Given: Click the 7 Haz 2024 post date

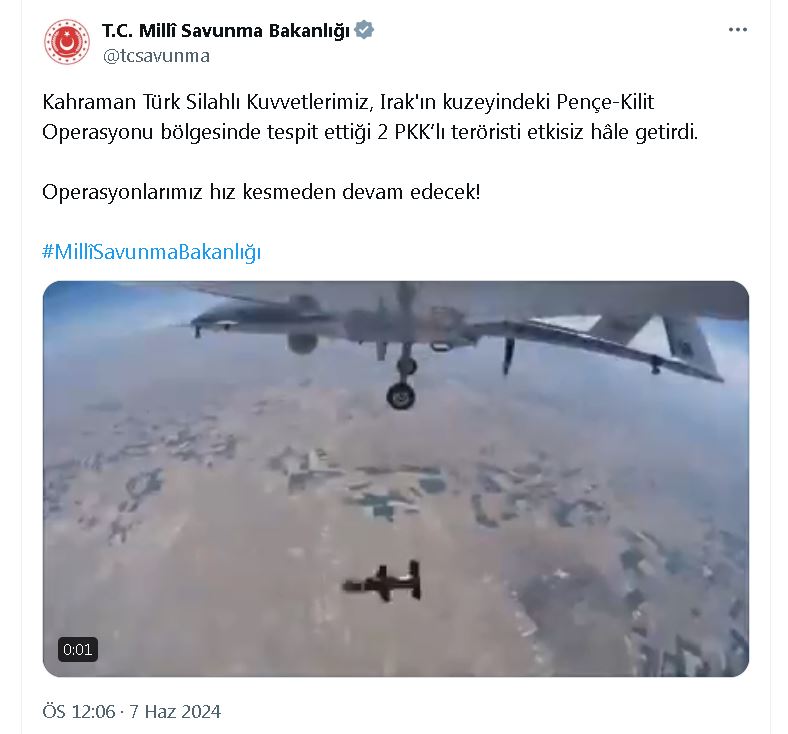Looking at the screenshot, I should [175, 712].
